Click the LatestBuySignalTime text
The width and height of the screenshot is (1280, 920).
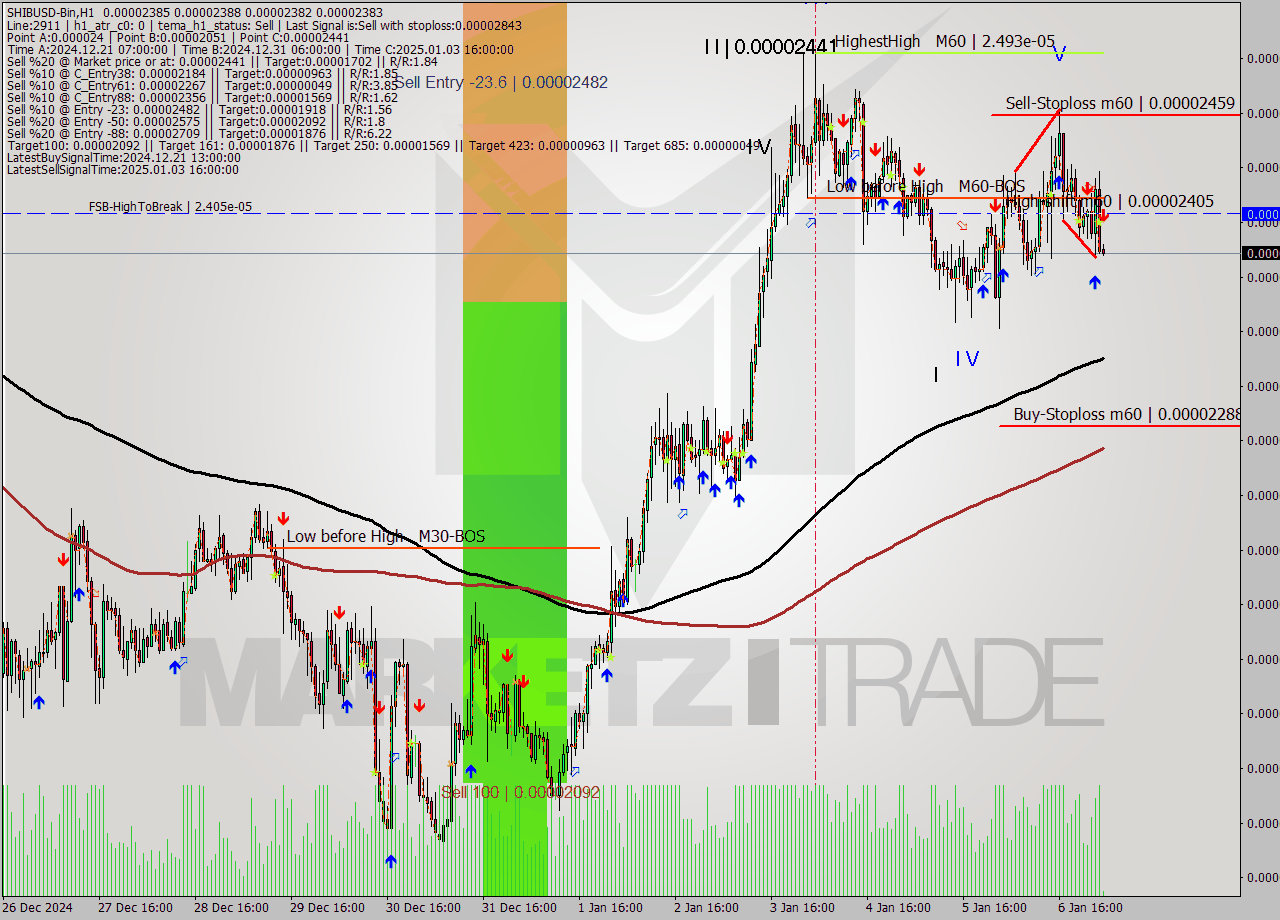point(123,157)
